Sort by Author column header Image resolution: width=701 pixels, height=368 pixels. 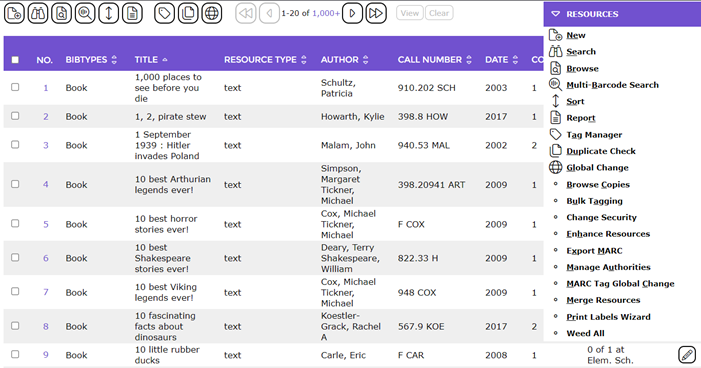pos(344,59)
